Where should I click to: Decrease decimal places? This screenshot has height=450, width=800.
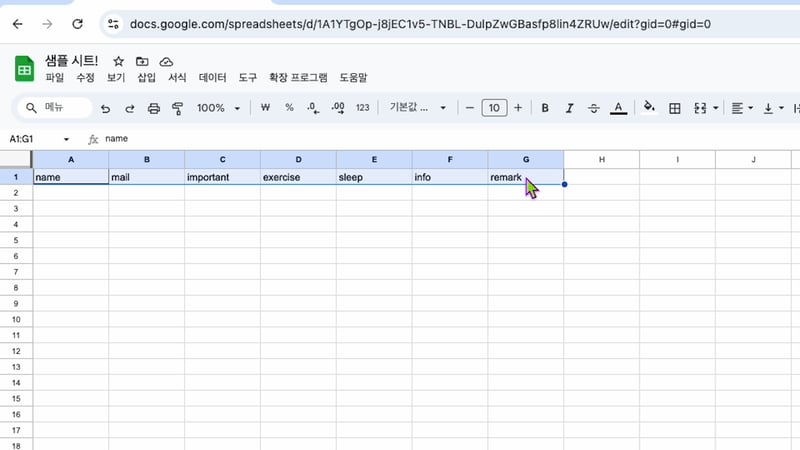(313, 108)
